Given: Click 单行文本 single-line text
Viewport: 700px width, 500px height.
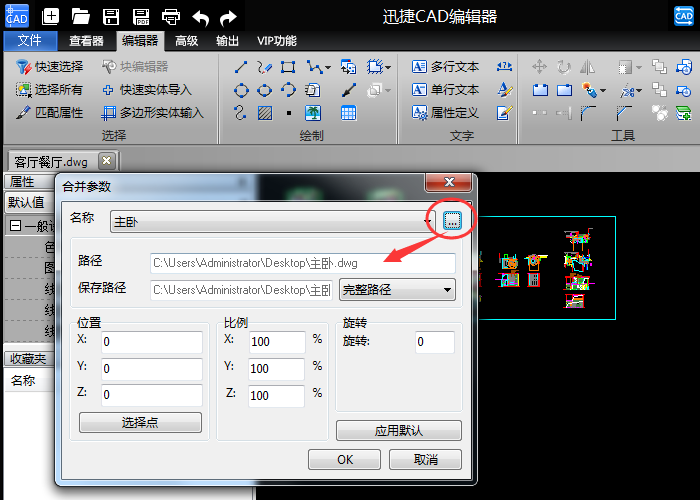Looking at the screenshot, I should pyautogui.click(x=446, y=90).
